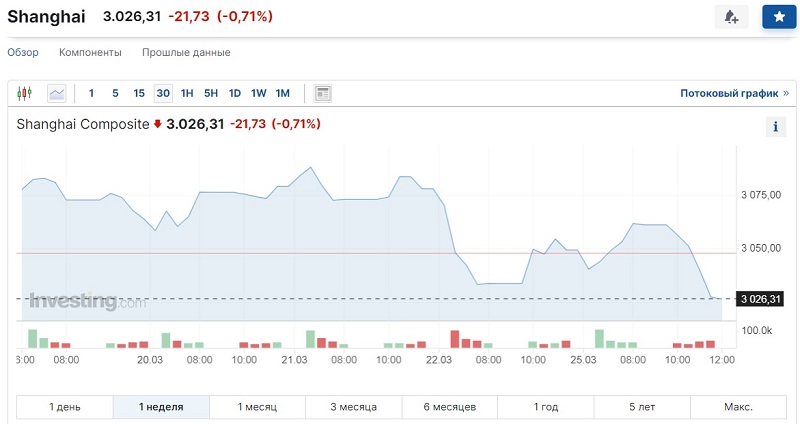
Task: Choose the 1M interval option
Action: point(282,93)
